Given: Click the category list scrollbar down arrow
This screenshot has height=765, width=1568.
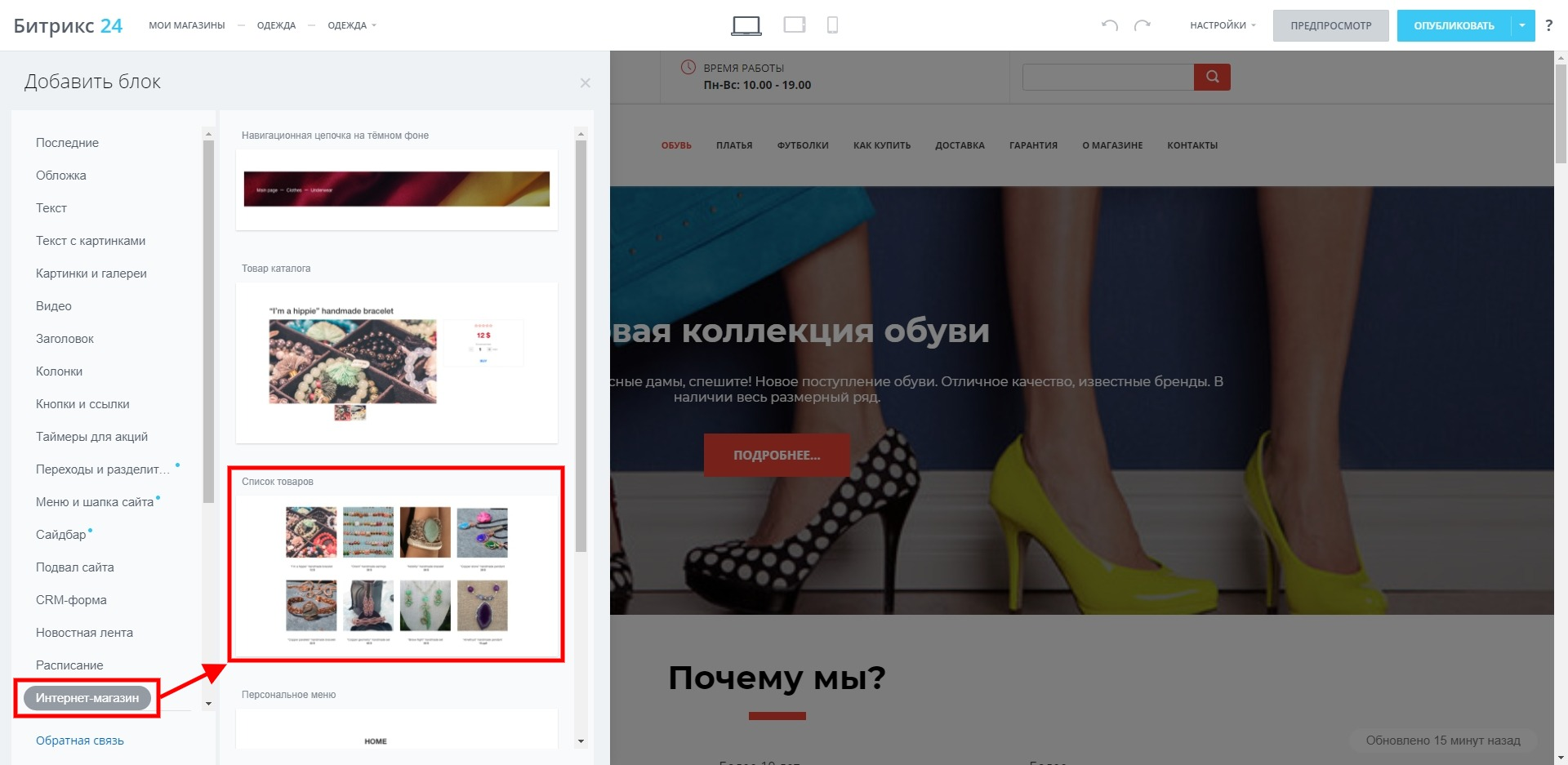Looking at the screenshot, I should [208, 703].
